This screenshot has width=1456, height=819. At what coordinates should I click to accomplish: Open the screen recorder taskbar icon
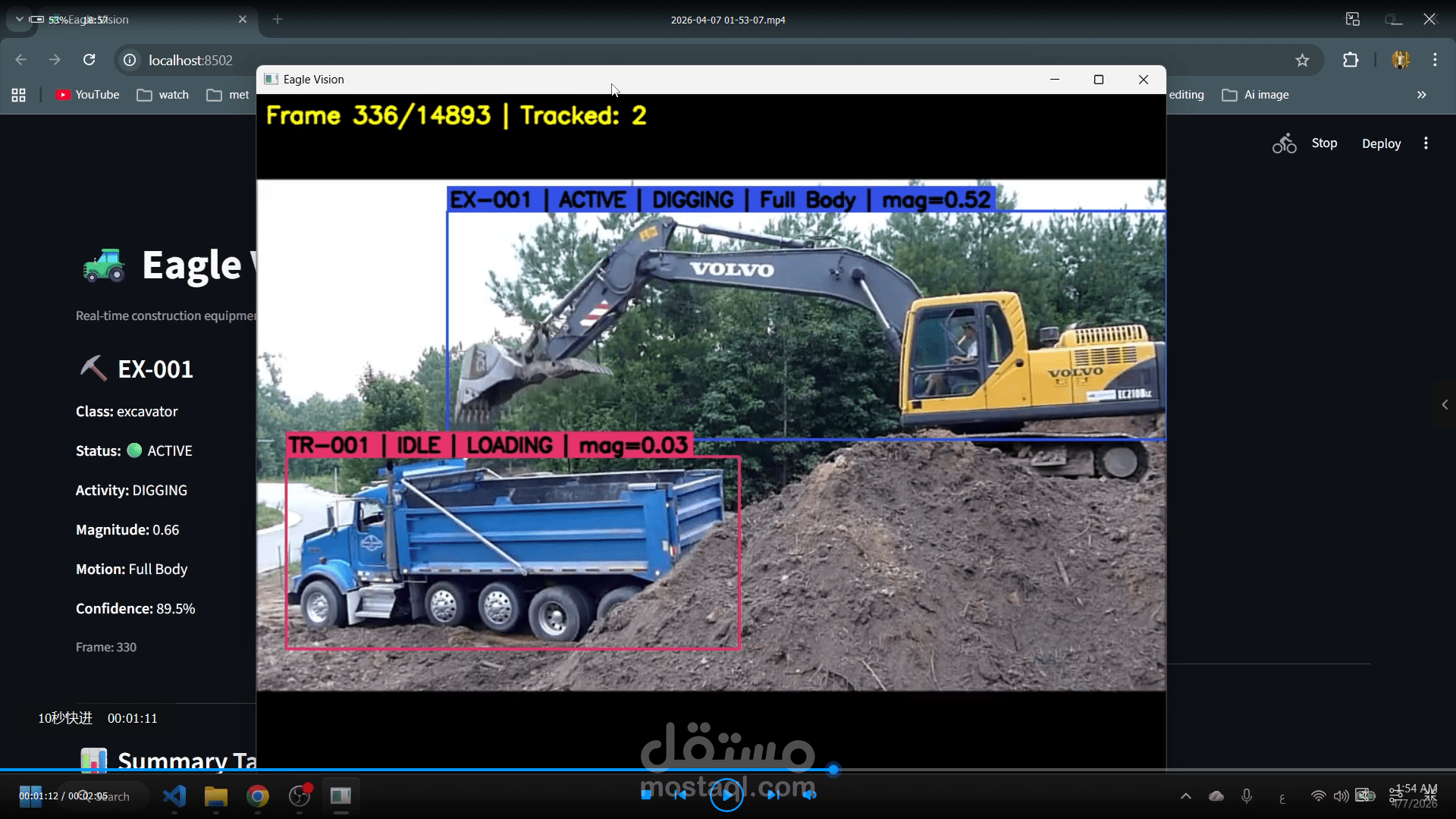tap(300, 795)
